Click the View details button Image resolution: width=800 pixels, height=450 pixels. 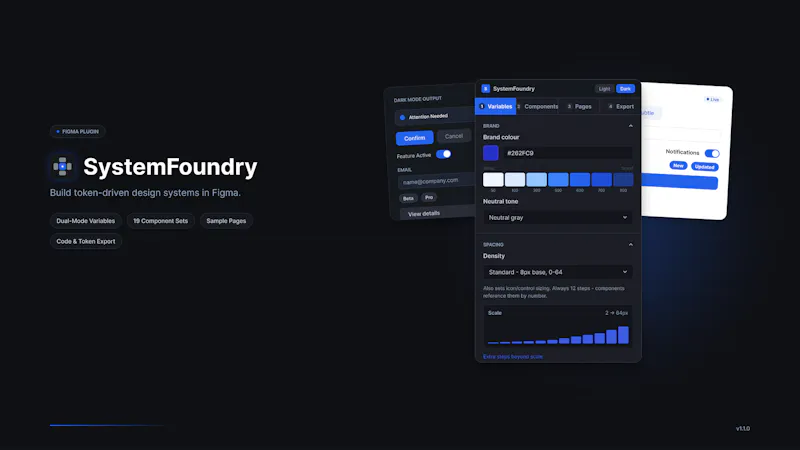tap(438, 213)
